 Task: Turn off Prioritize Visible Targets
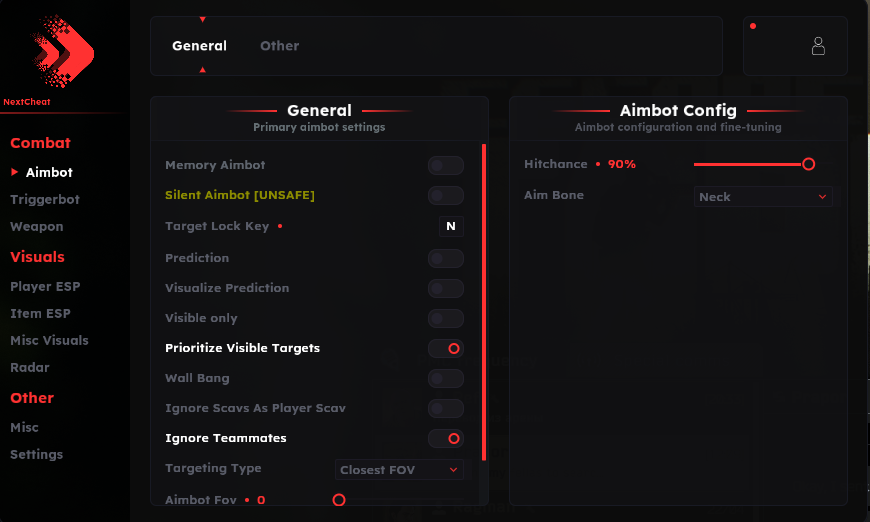tap(445, 348)
